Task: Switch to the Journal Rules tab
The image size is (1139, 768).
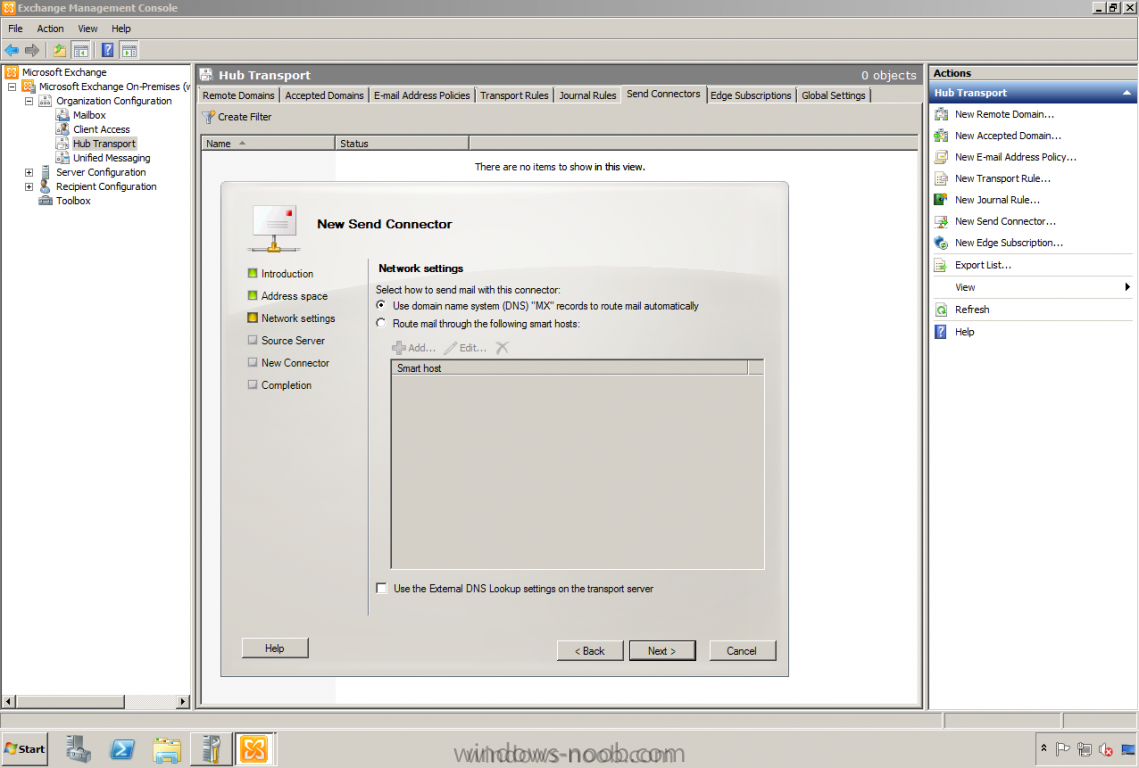Action: pos(587,95)
